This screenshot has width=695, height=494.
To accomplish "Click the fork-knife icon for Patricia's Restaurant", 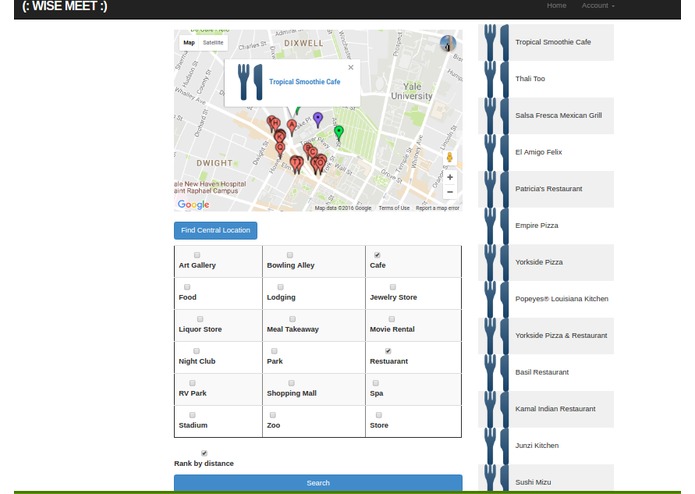I will point(496,189).
